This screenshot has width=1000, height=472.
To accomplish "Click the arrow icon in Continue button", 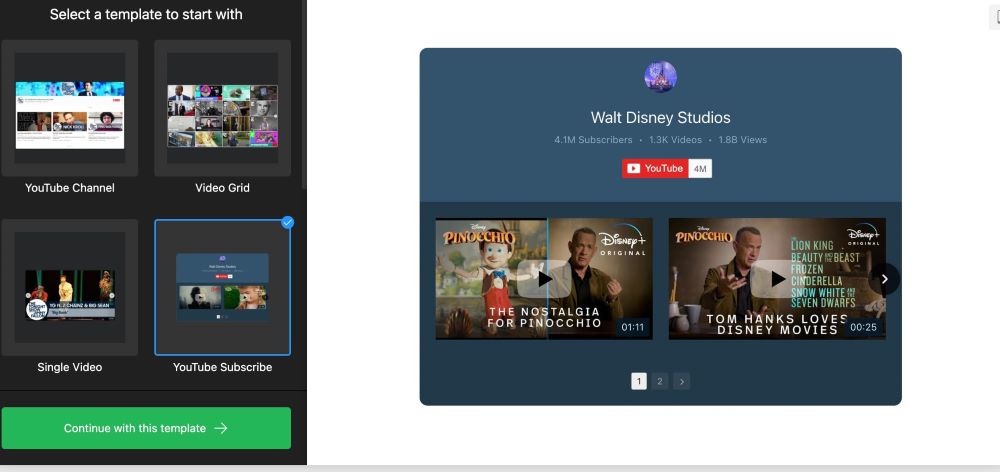I will coord(221,428).
